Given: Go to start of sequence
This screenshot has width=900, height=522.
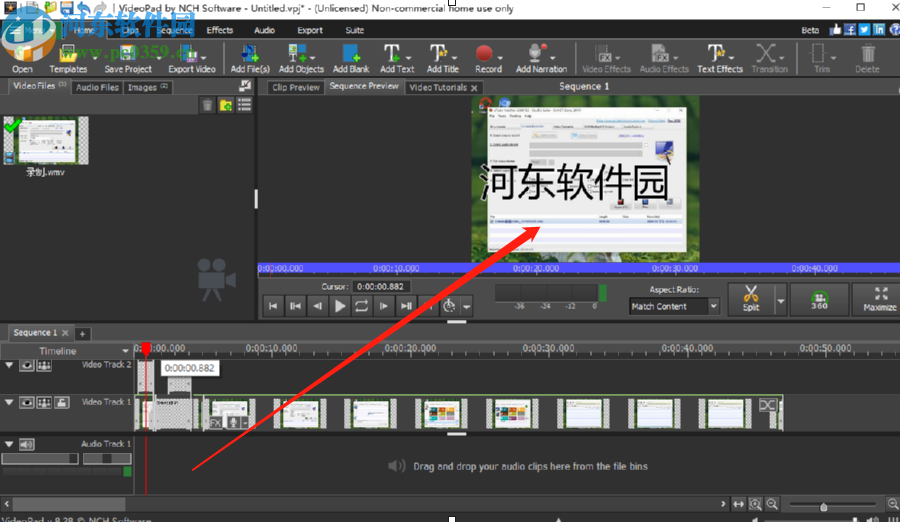Looking at the screenshot, I should tap(273, 306).
